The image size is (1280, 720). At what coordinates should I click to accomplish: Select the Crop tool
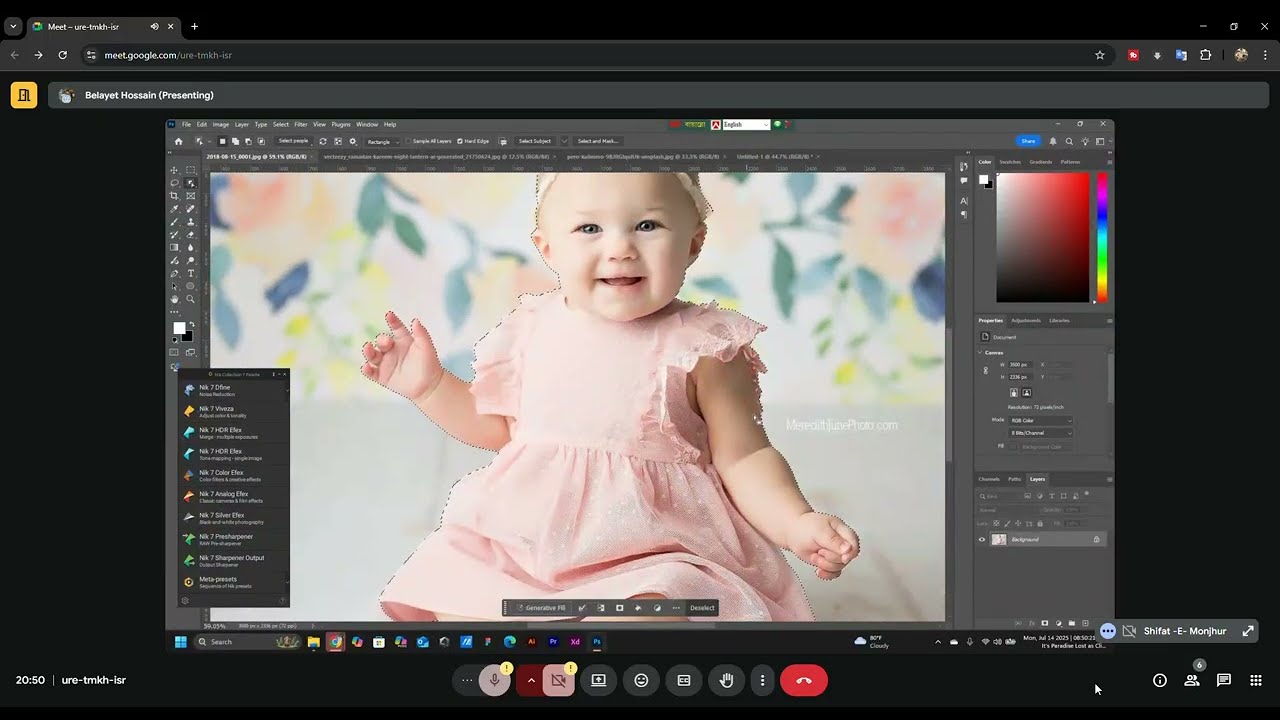(x=174, y=196)
